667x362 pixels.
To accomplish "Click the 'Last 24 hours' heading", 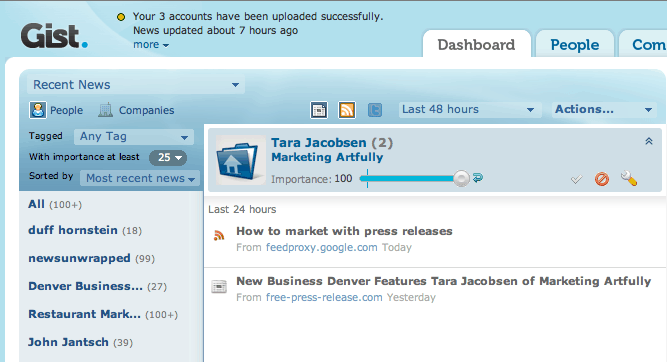I will 242,209.
